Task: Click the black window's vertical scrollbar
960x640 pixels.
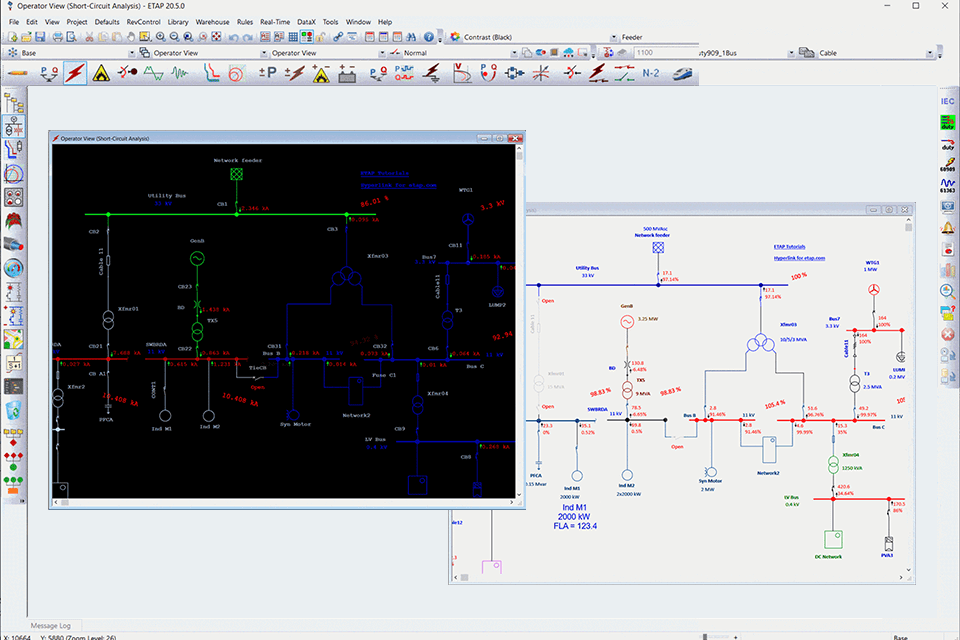Action: pos(520,320)
